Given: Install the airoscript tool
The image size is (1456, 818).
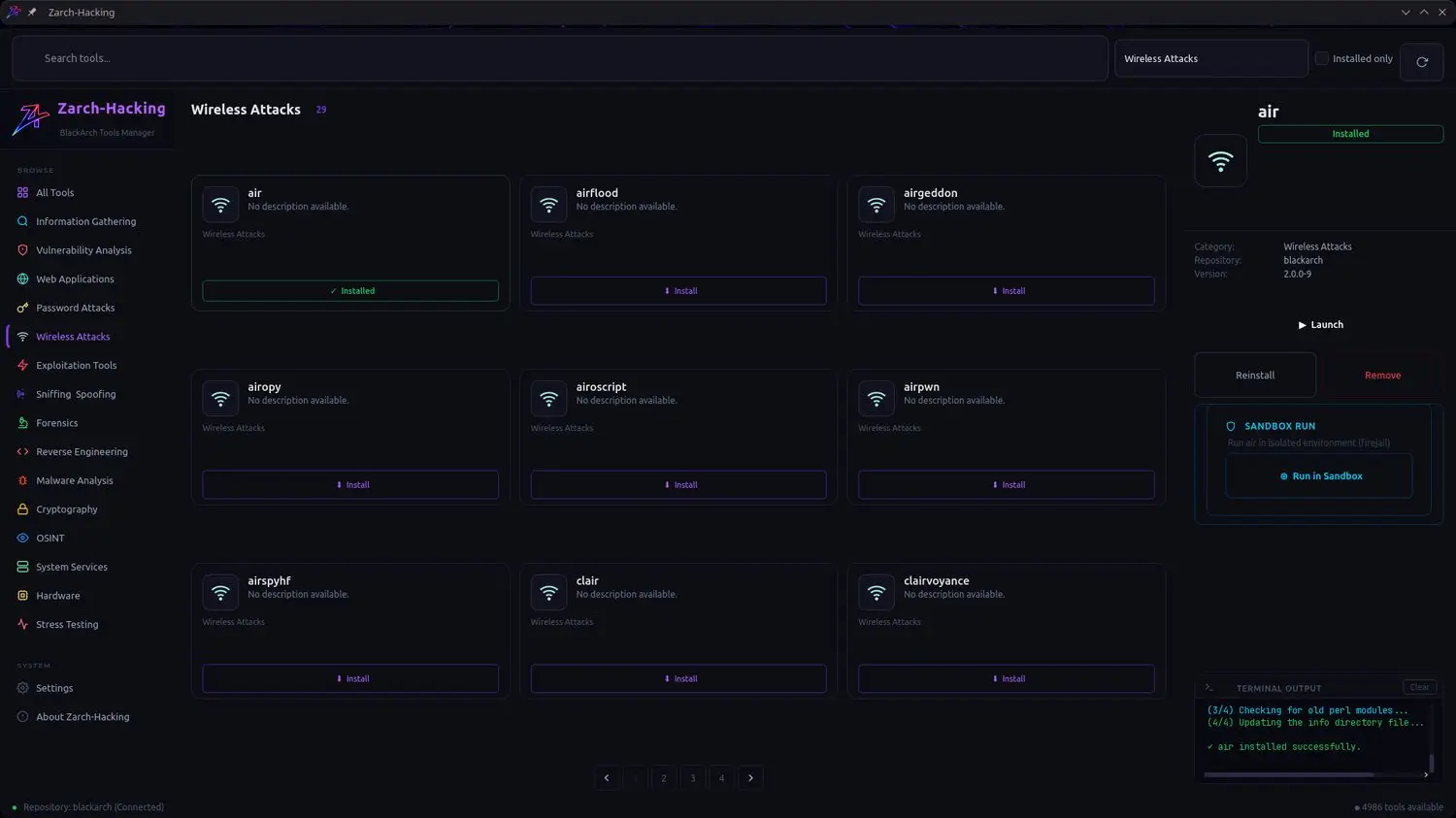Looking at the screenshot, I should 678,485.
